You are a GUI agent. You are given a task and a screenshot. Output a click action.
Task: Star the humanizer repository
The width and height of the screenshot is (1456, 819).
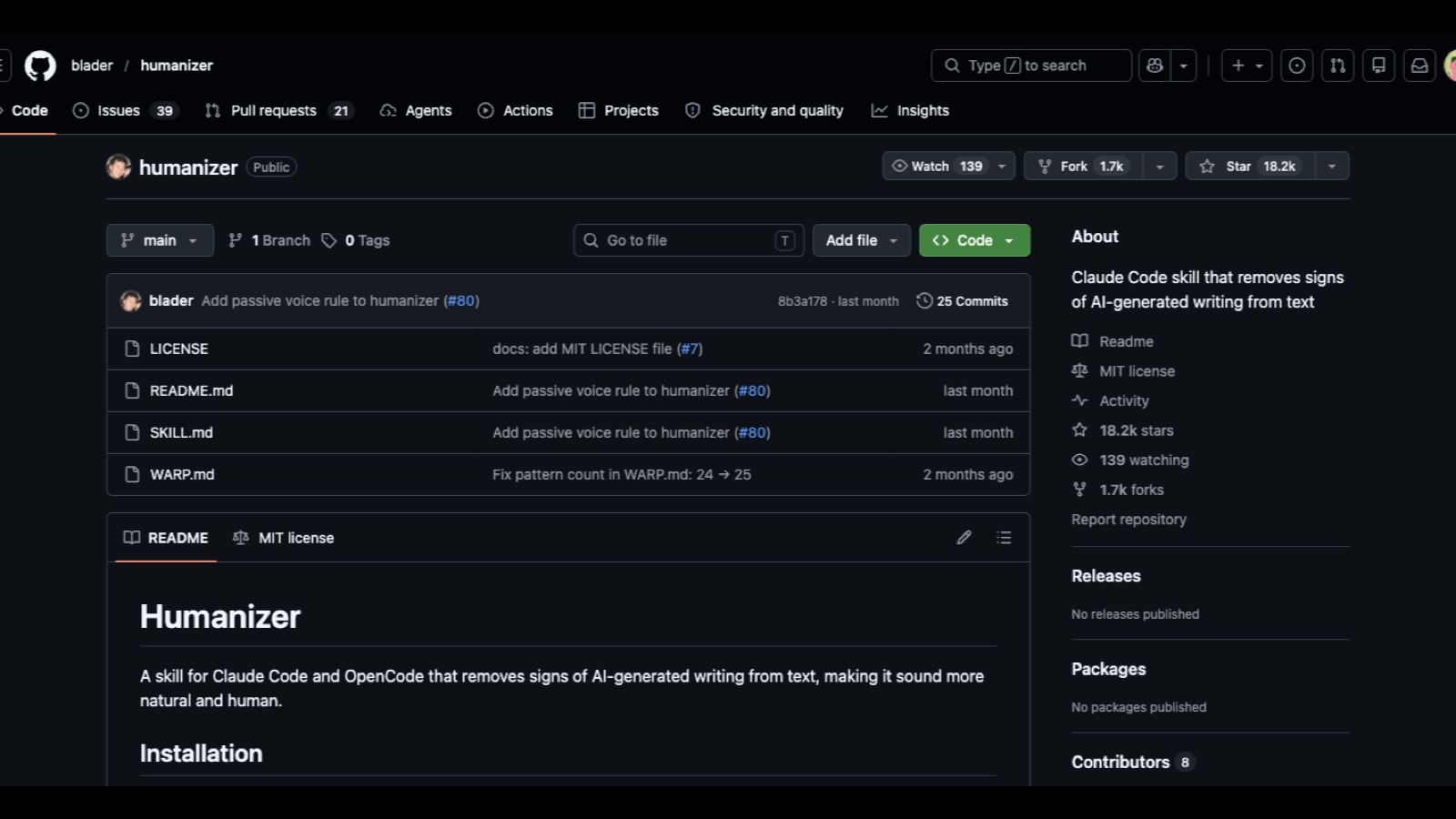coord(1250,167)
